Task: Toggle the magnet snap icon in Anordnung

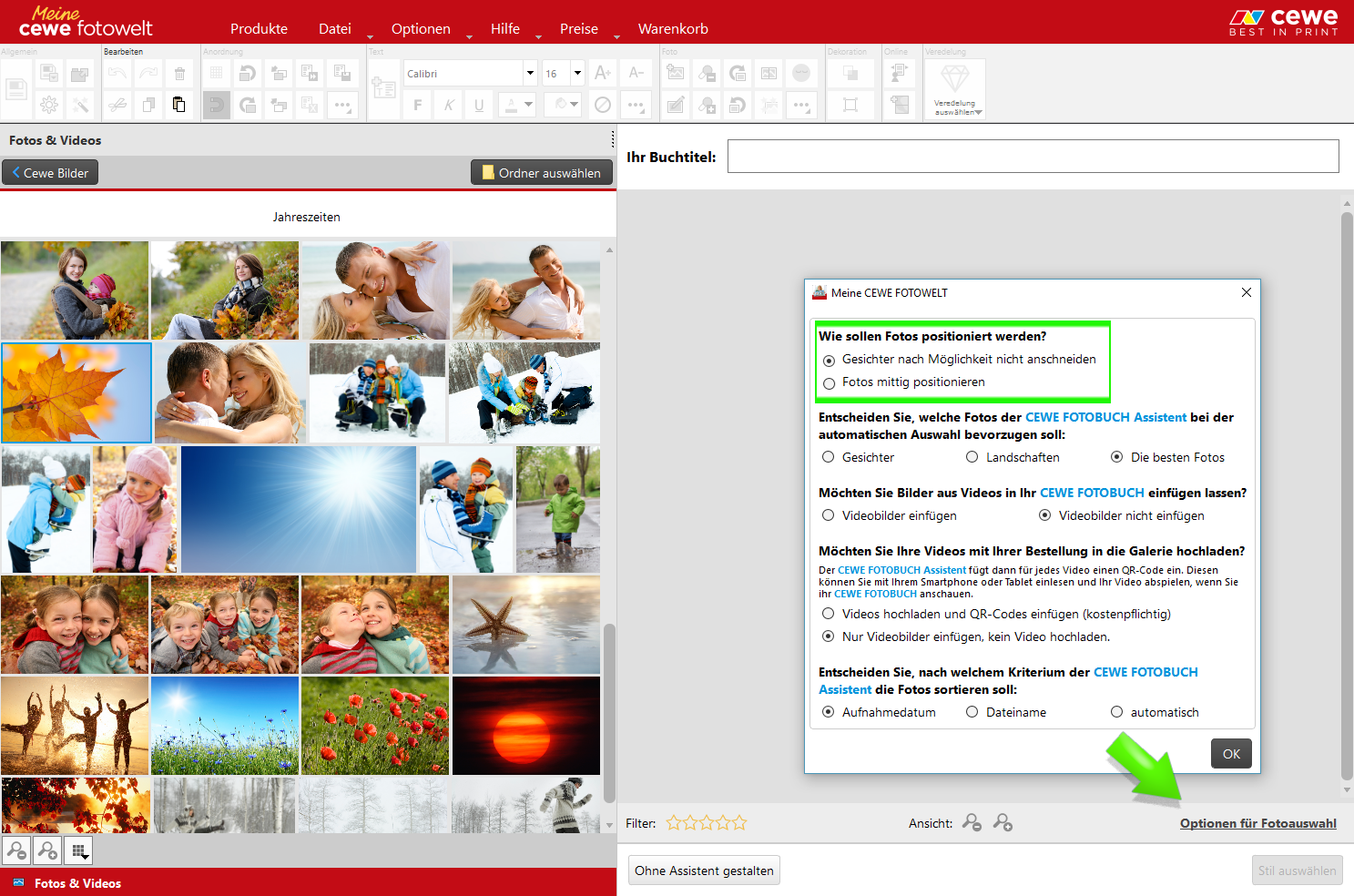Action: pyautogui.click(x=216, y=105)
